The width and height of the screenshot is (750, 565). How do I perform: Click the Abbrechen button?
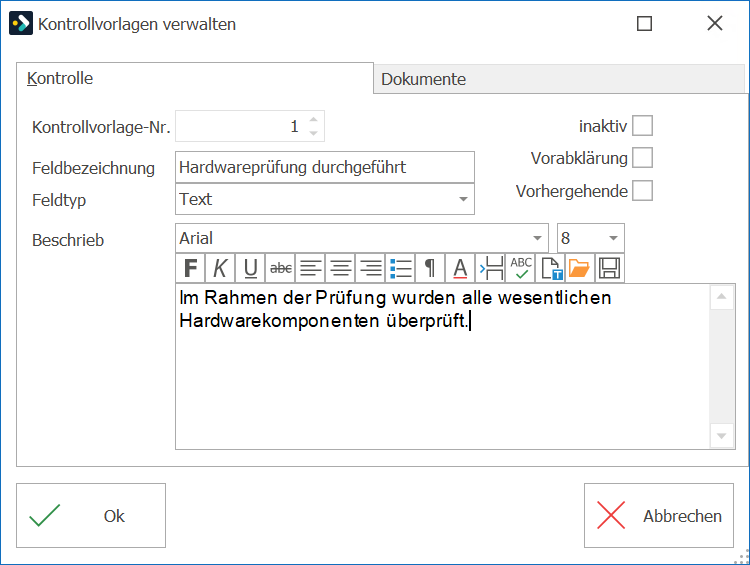click(x=659, y=515)
